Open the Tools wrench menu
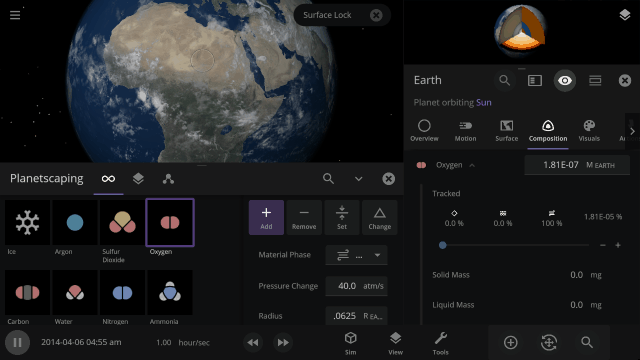This screenshot has height=360, width=640. 440,343
